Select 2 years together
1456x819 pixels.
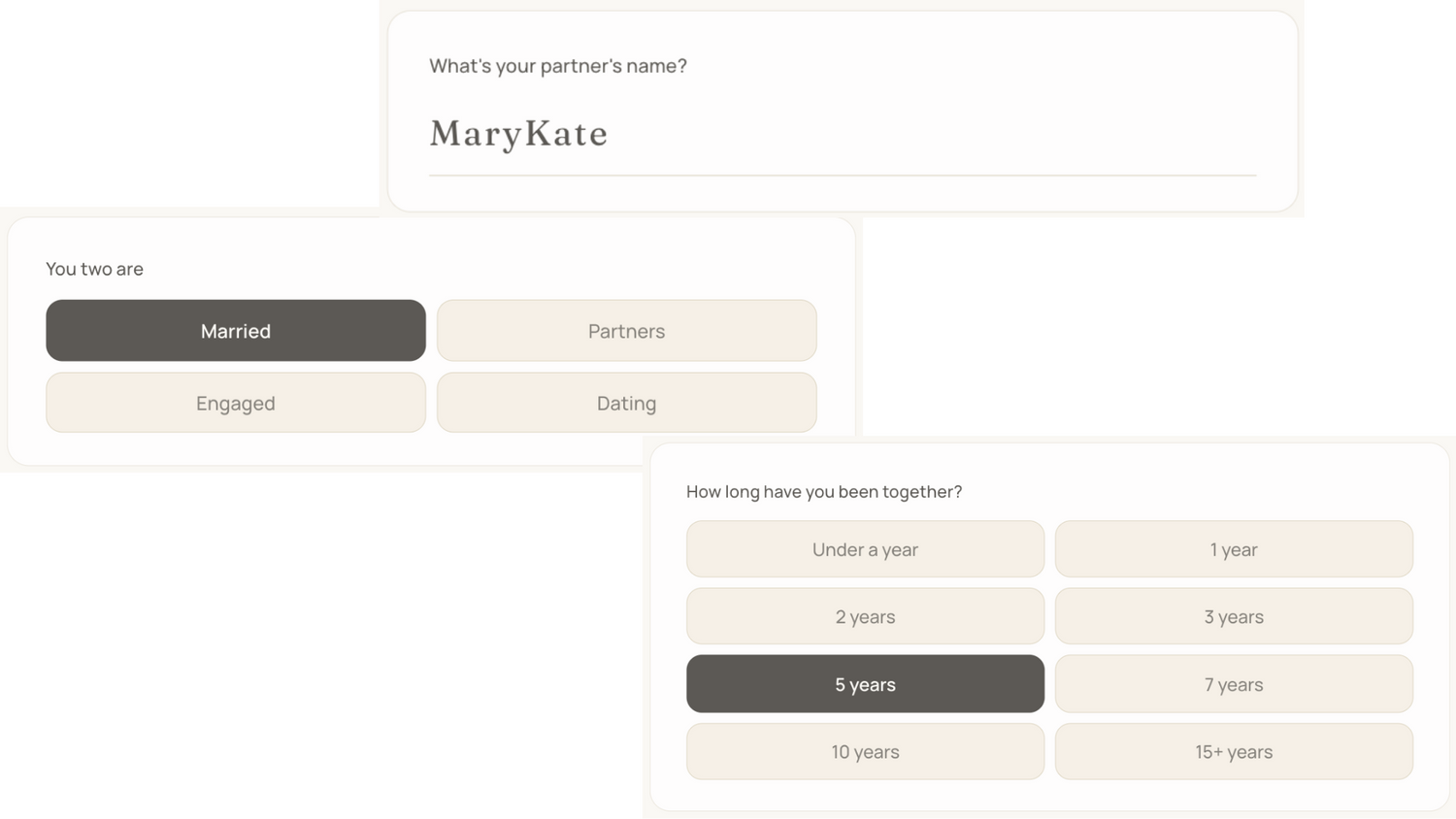(865, 616)
